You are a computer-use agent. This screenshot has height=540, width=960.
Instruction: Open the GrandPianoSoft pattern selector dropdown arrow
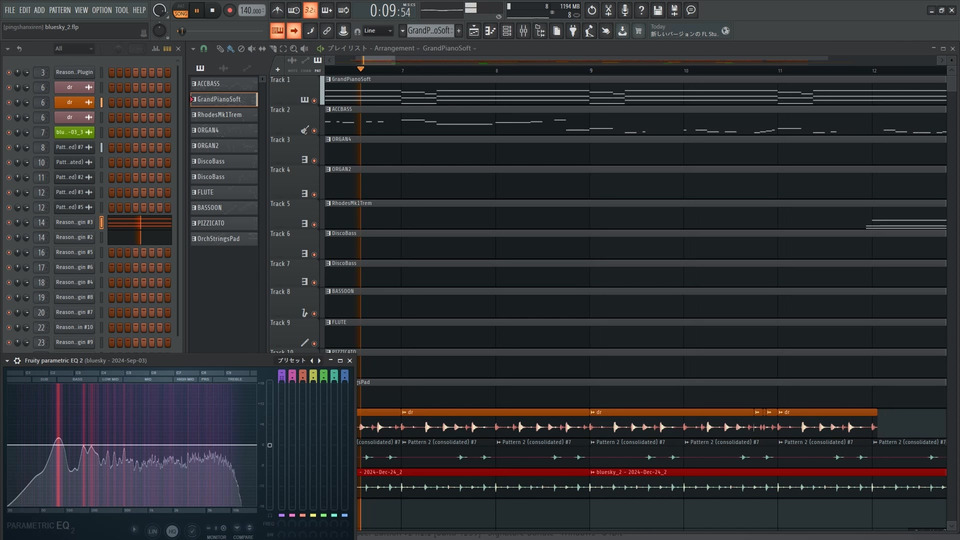[402, 31]
